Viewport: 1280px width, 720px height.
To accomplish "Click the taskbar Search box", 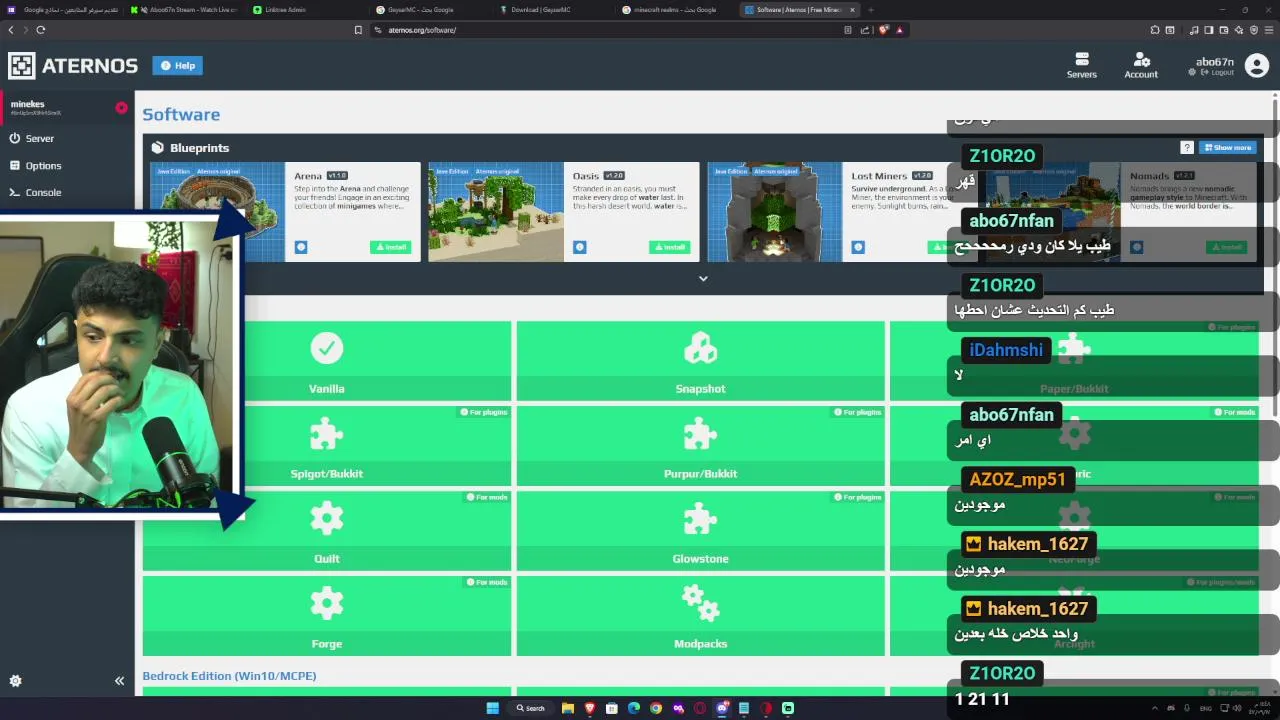I will pos(531,708).
